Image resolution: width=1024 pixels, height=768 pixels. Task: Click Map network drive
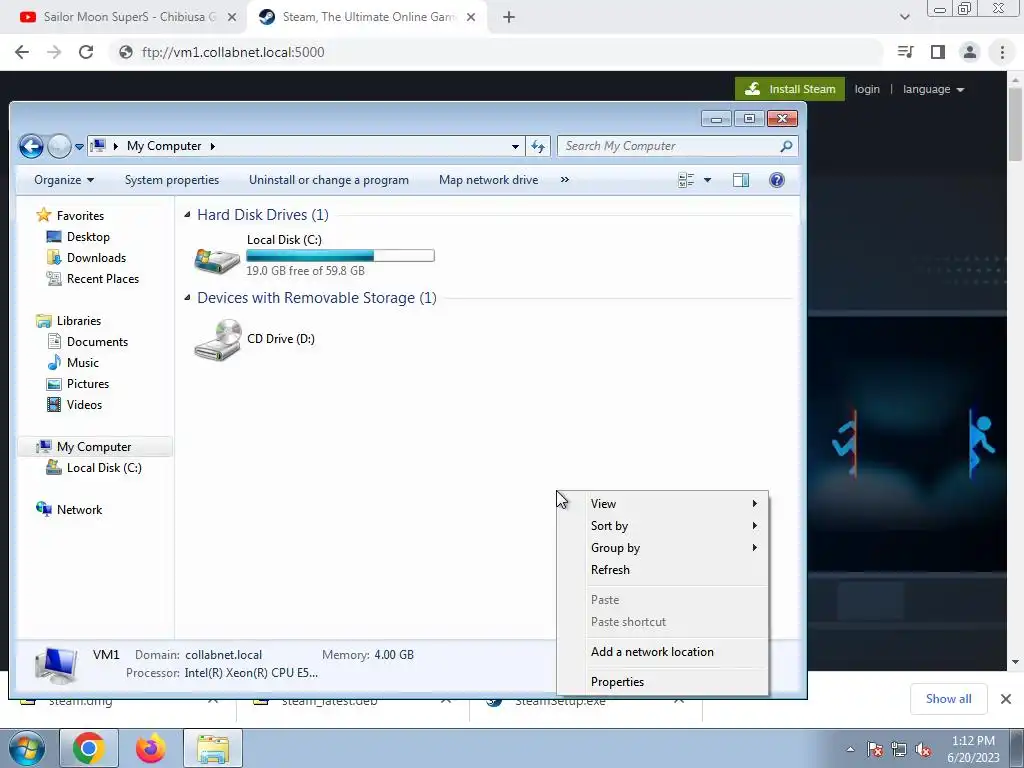[x=488, y=180]
